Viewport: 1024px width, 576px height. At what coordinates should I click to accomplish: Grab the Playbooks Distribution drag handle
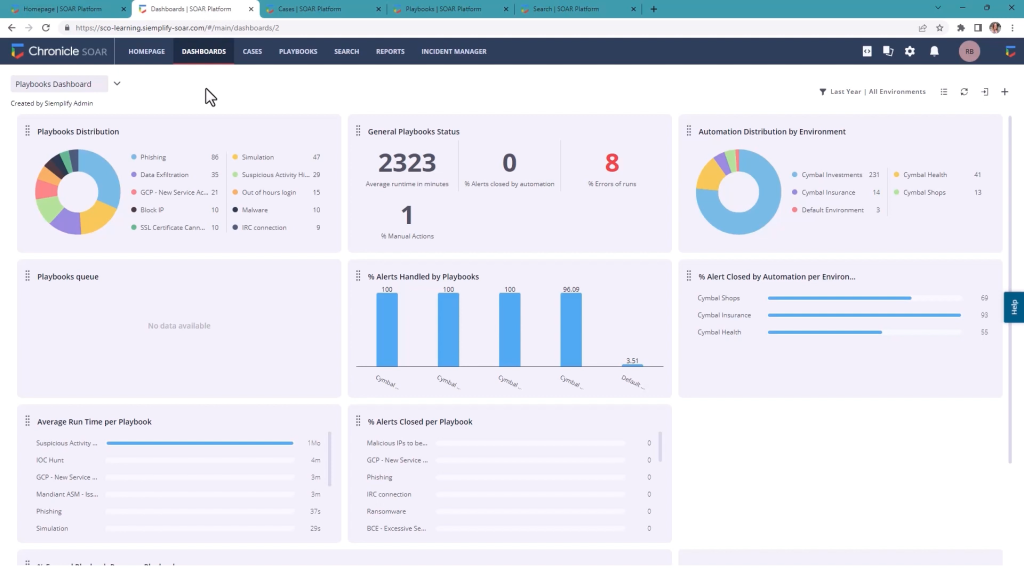[x=27, y=131]
